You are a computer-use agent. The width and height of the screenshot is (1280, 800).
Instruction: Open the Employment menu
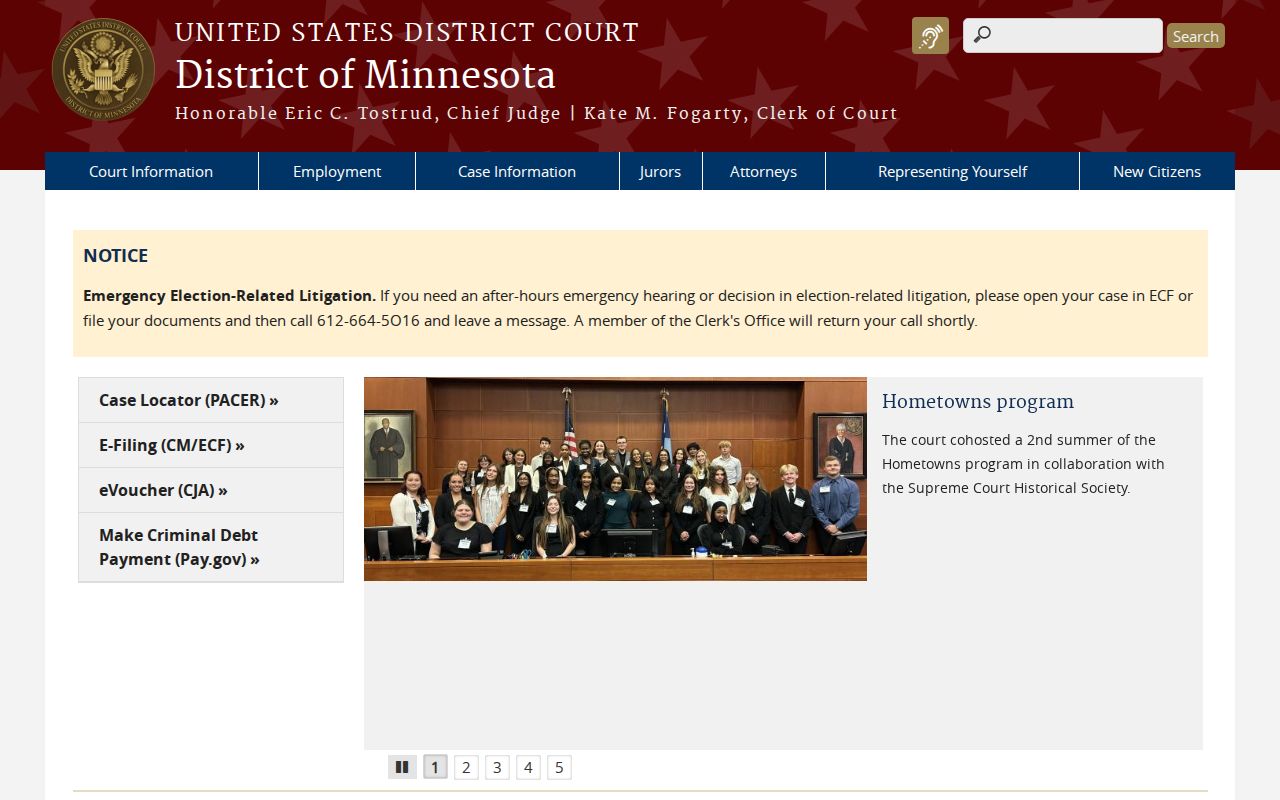coord(337,171)
